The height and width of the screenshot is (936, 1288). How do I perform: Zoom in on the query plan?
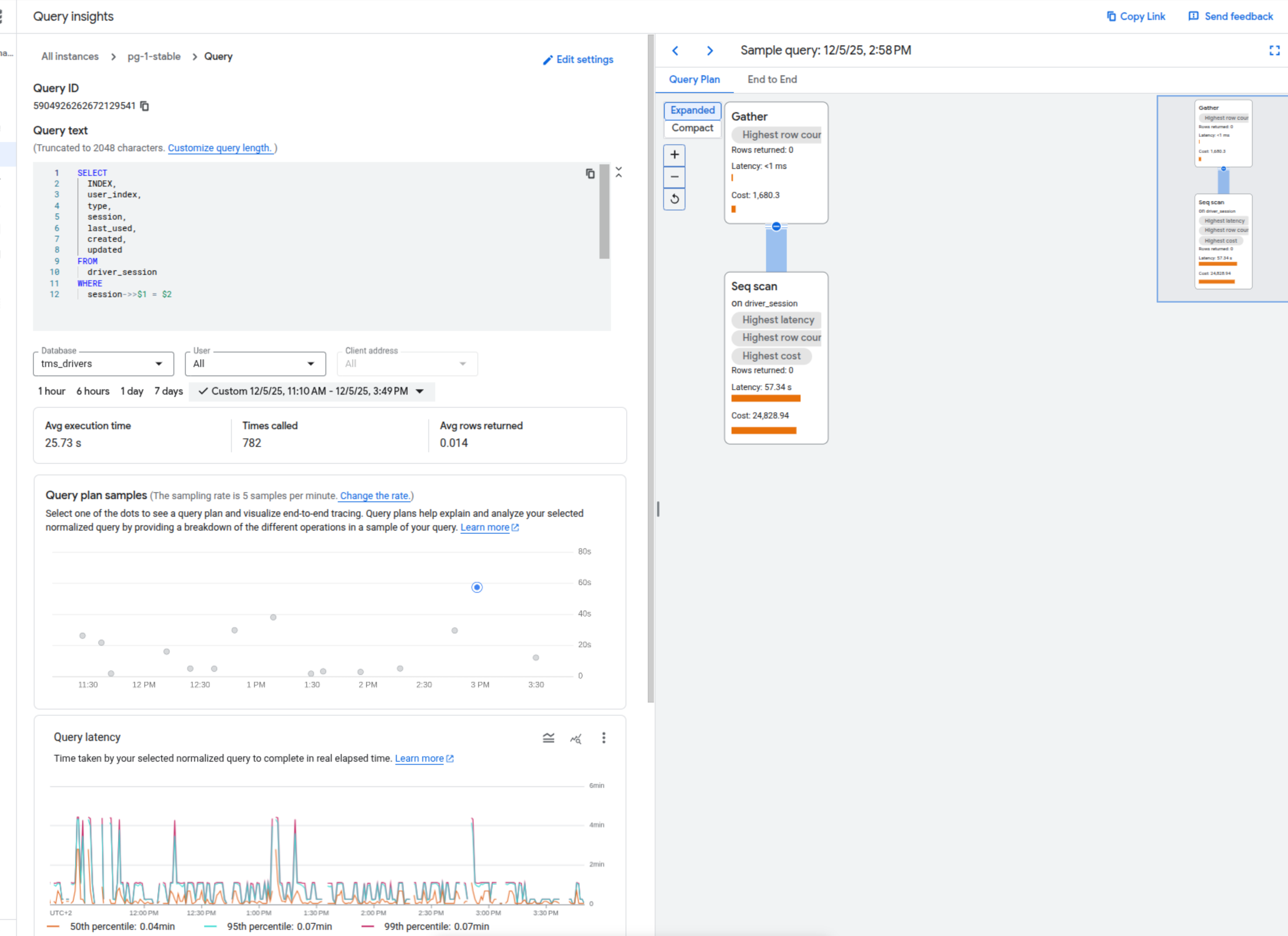(x=675, y=155)
